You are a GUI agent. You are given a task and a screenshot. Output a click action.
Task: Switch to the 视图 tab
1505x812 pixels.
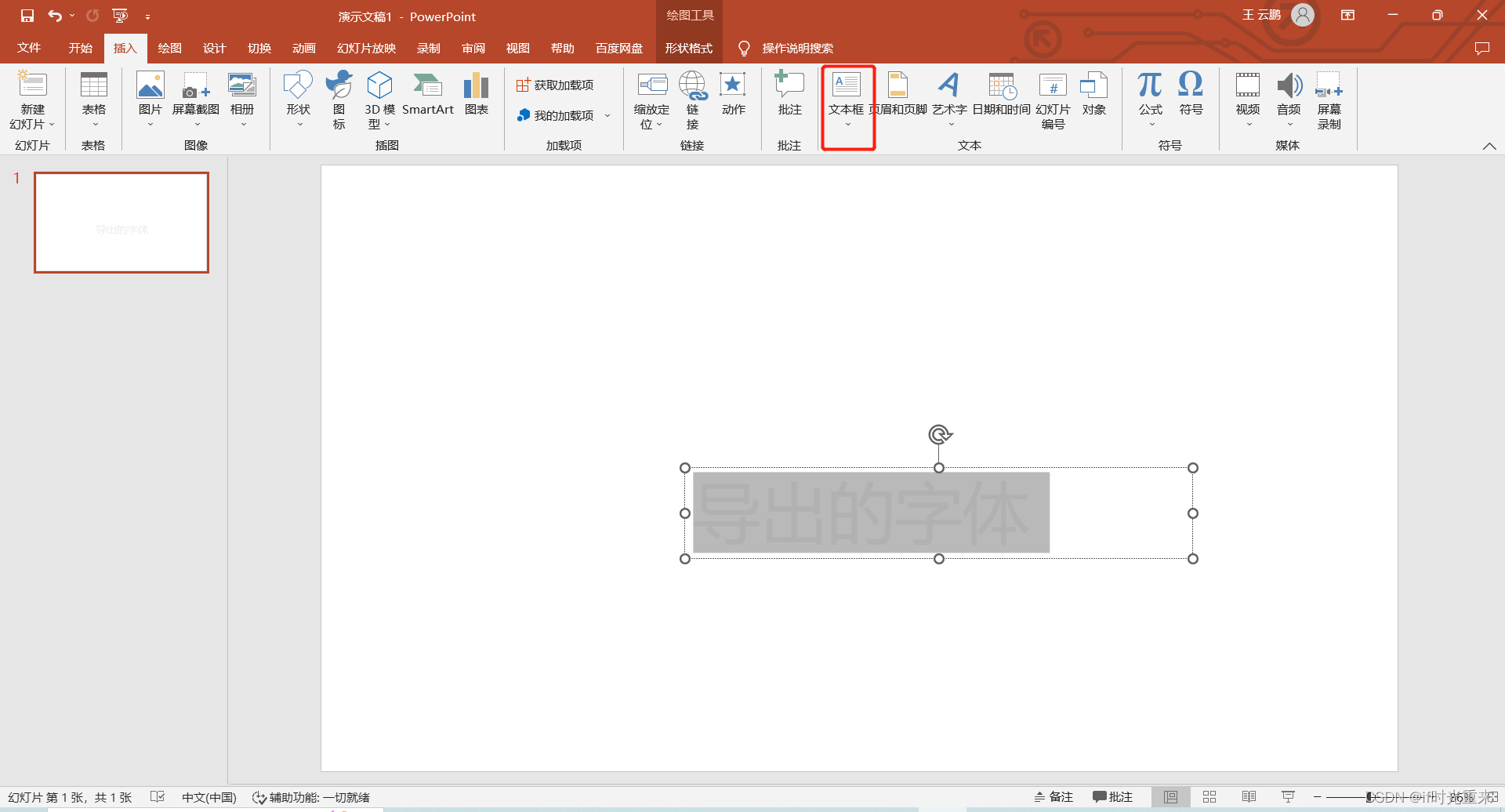[518, 48]
